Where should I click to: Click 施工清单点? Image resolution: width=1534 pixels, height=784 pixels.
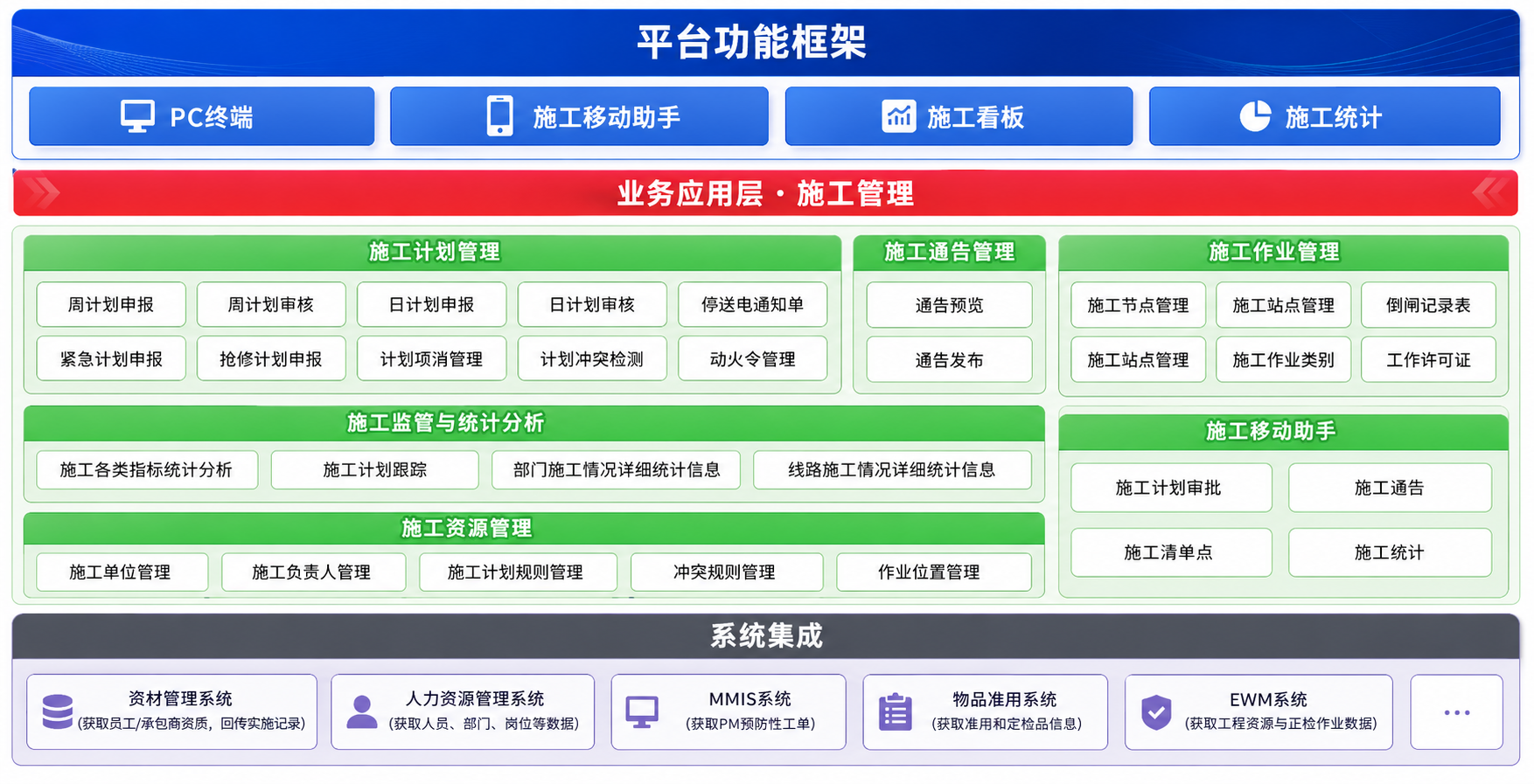coord(1171,552)
